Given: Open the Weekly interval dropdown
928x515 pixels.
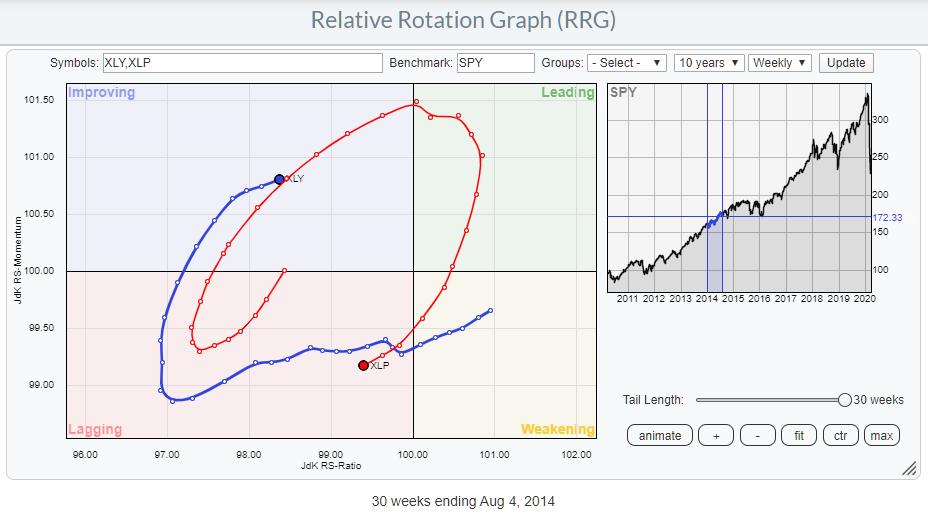Looking at the screenshot, I should (x=779, y=62).
